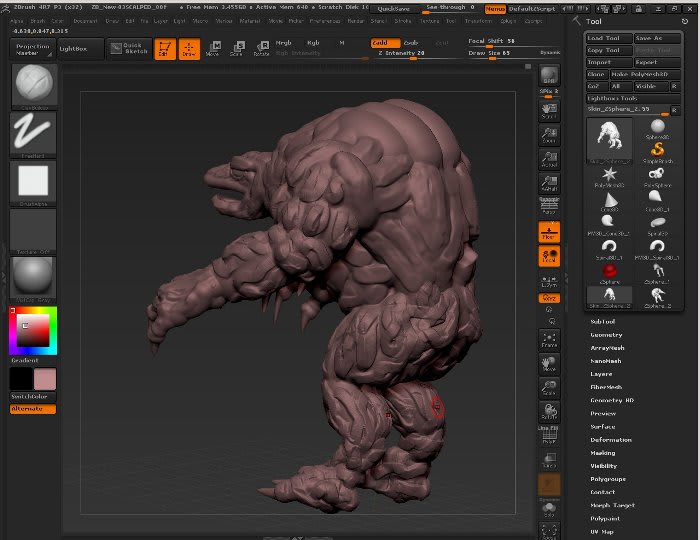700x540 pixels.
Task: Select the SimpleBrush tool icon
Action: click(x=657, y=153)
